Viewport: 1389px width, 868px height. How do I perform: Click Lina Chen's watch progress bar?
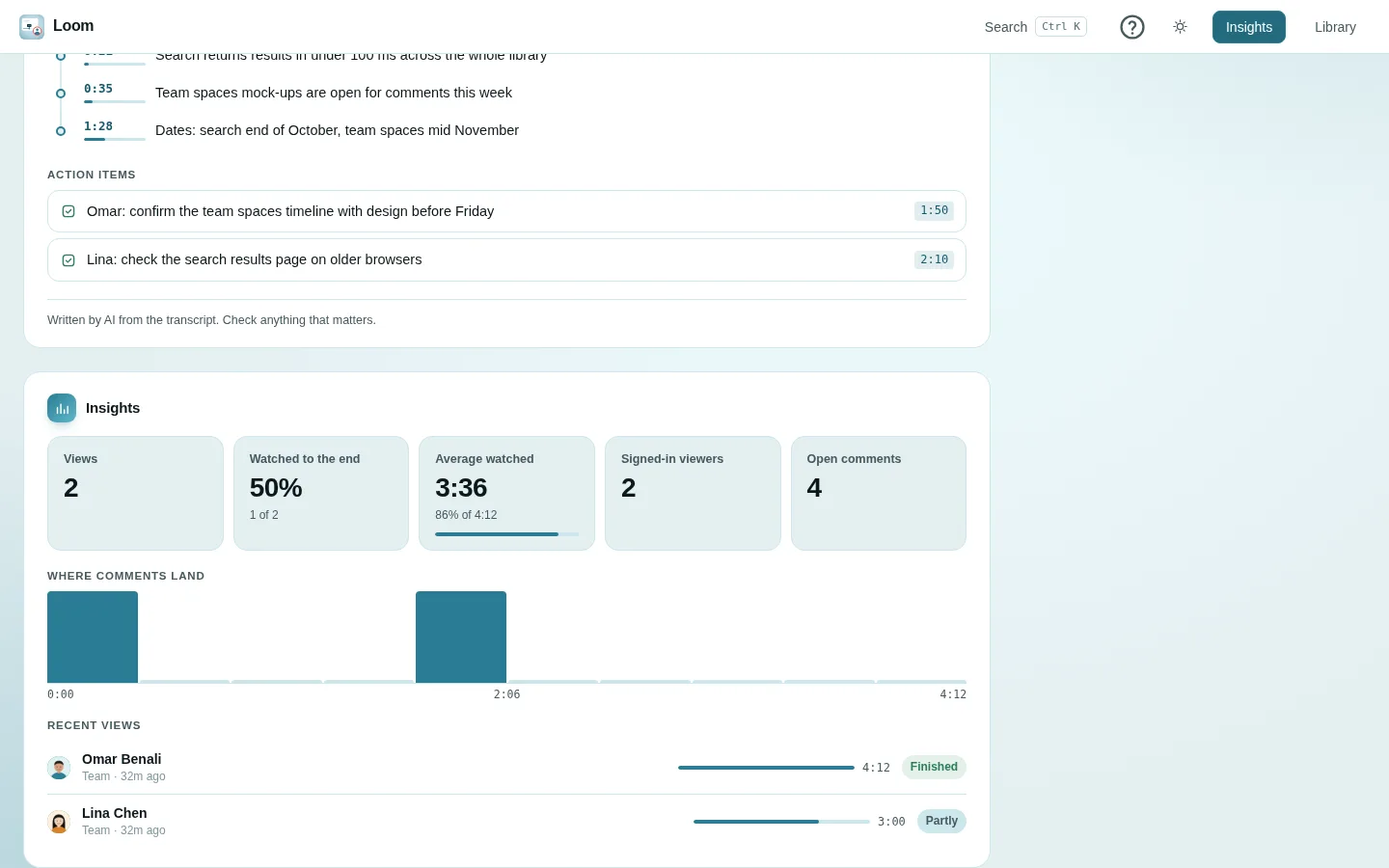coord(781,822)
